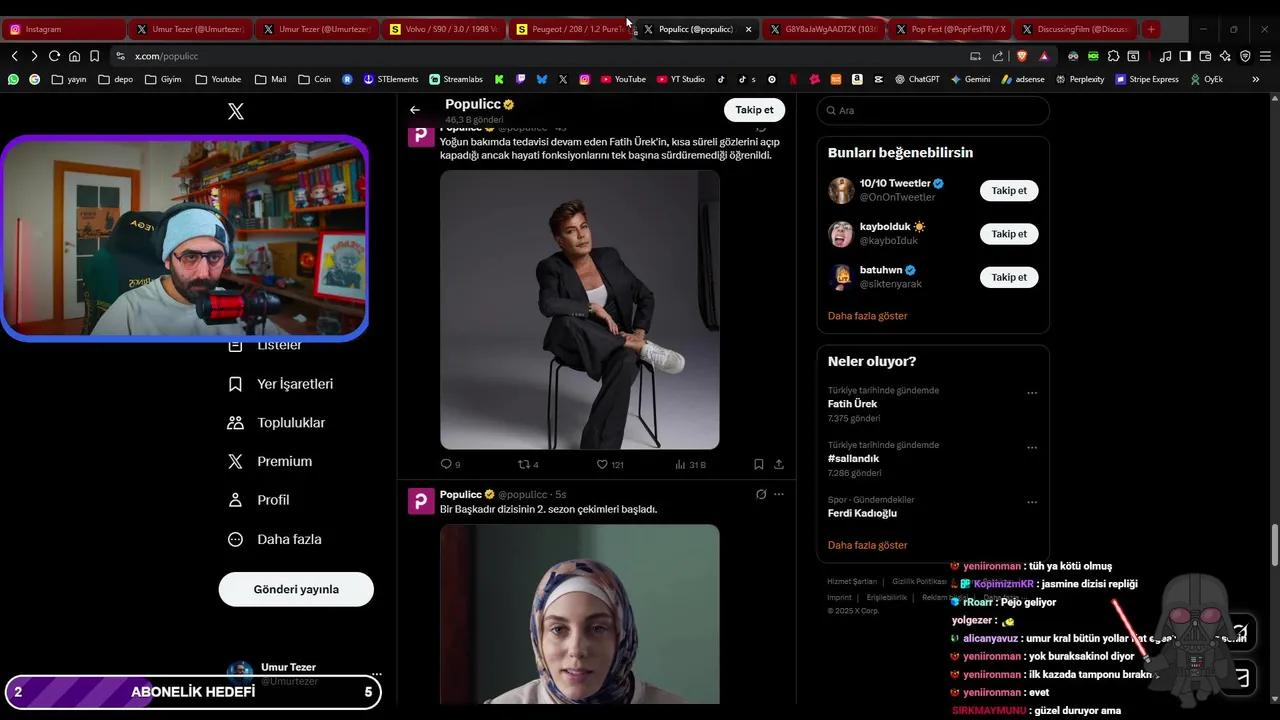
Task: Expand Daha fazla sidebar menu
Action: (275, 539)
